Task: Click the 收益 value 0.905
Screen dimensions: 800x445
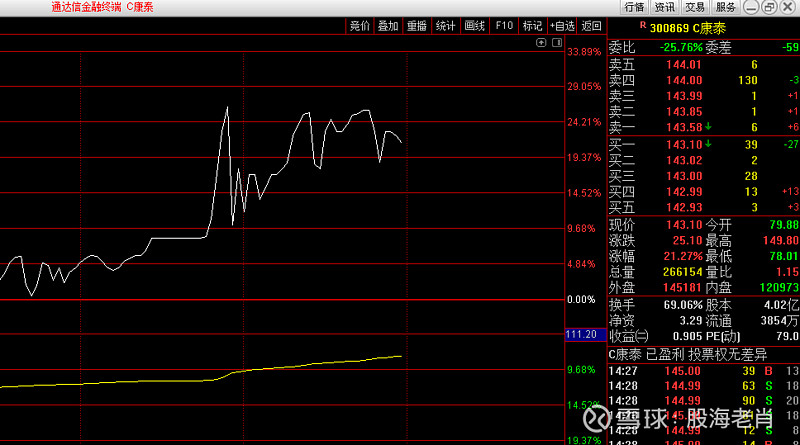Action: [x=686, y=337]
